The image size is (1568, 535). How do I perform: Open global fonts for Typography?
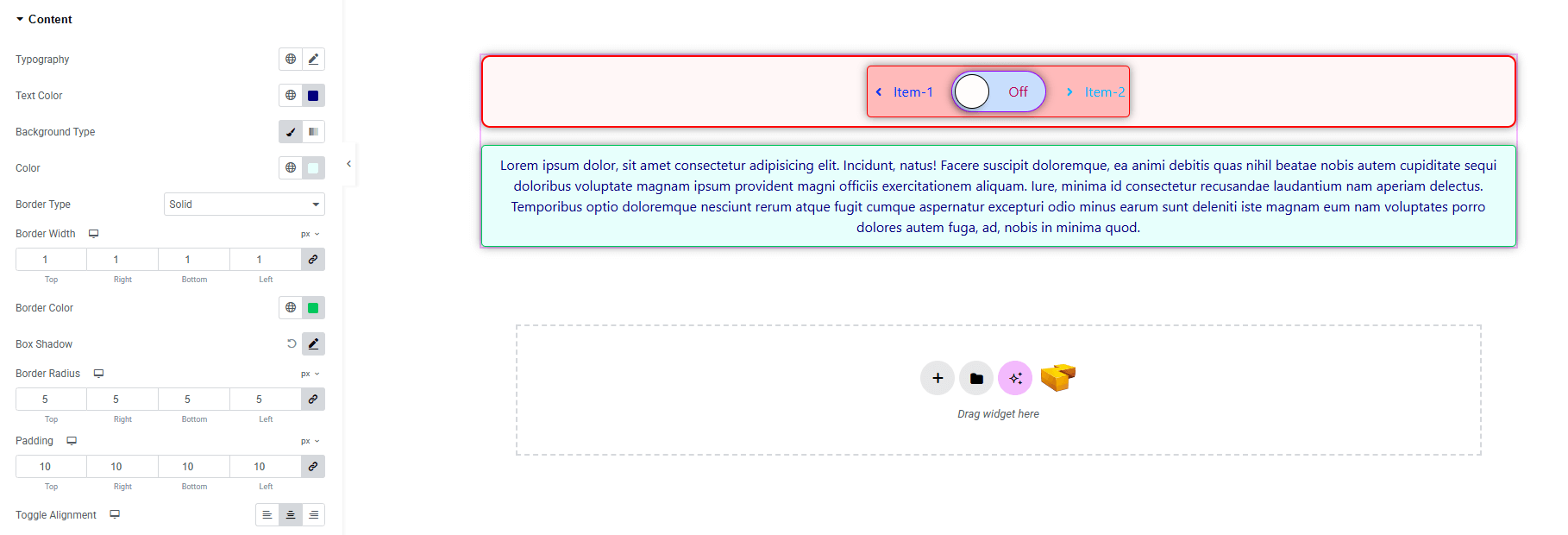tap(291, 60)
